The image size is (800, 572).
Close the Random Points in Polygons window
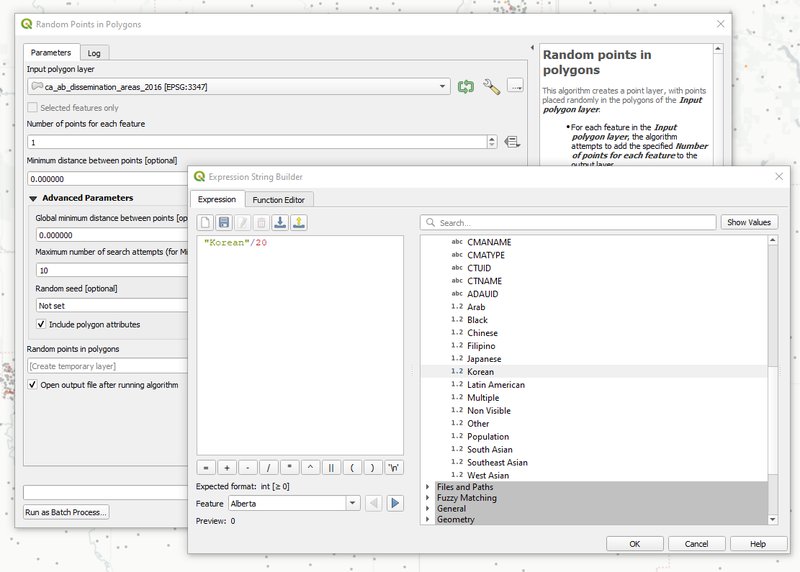point(720,24)
